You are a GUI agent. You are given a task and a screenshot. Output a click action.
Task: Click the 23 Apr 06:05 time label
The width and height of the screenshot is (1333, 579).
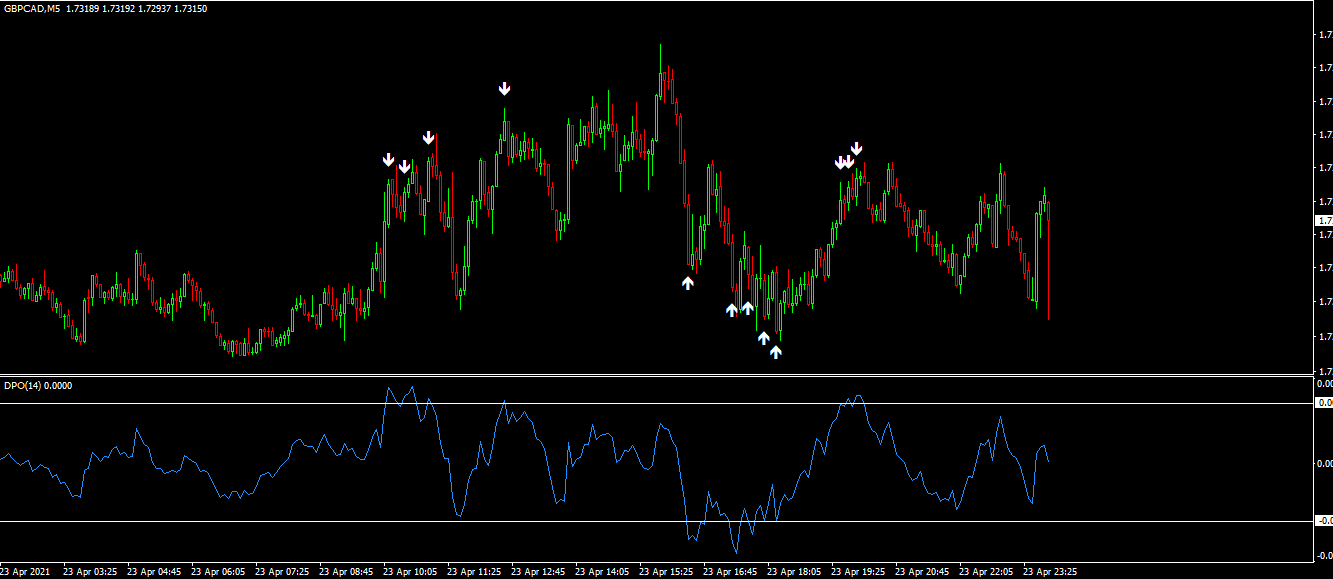tap(218, 573)
